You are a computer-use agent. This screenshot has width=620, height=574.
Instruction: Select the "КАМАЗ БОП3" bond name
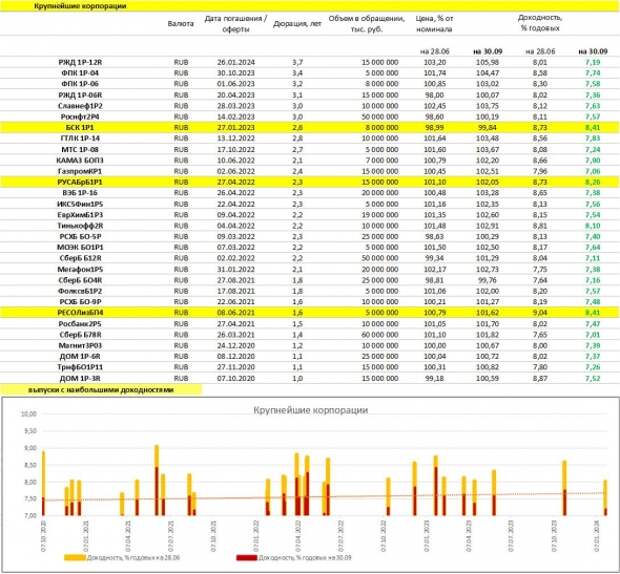point(80,160)
